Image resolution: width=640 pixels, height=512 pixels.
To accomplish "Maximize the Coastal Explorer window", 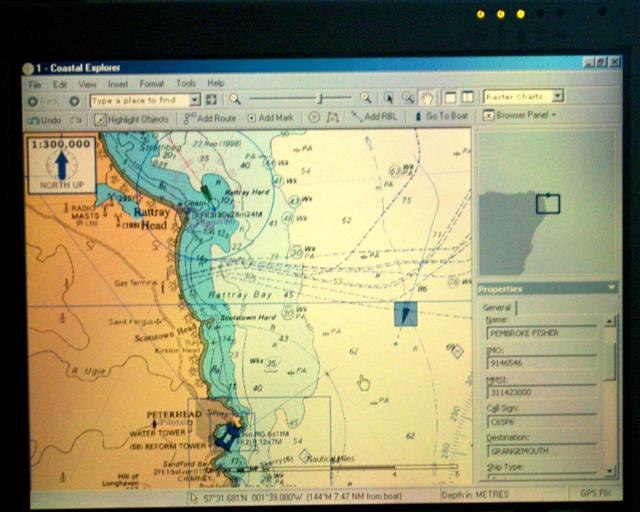I will [602, 62].
